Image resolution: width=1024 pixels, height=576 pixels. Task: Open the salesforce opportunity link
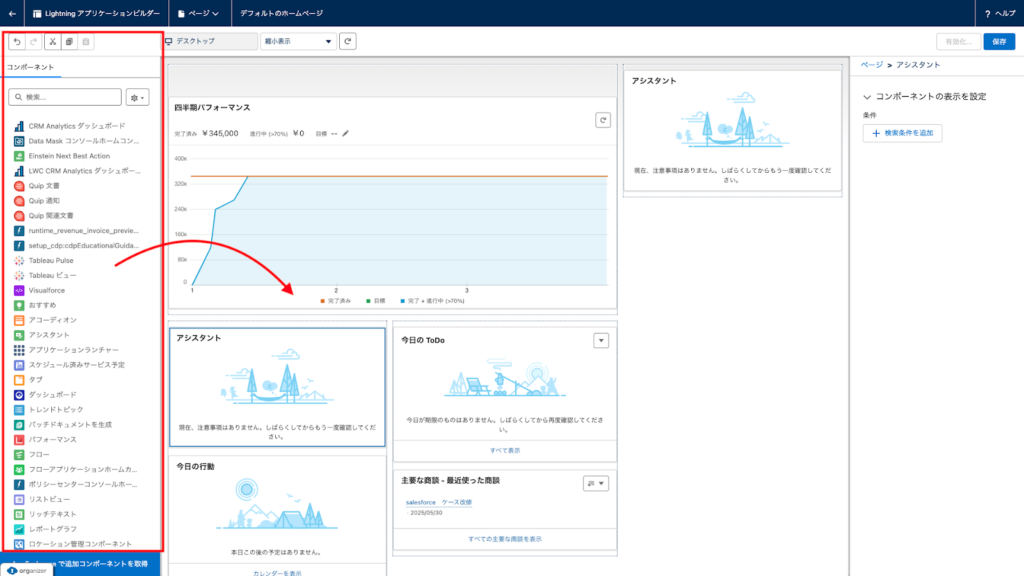(x=421, y=502)
